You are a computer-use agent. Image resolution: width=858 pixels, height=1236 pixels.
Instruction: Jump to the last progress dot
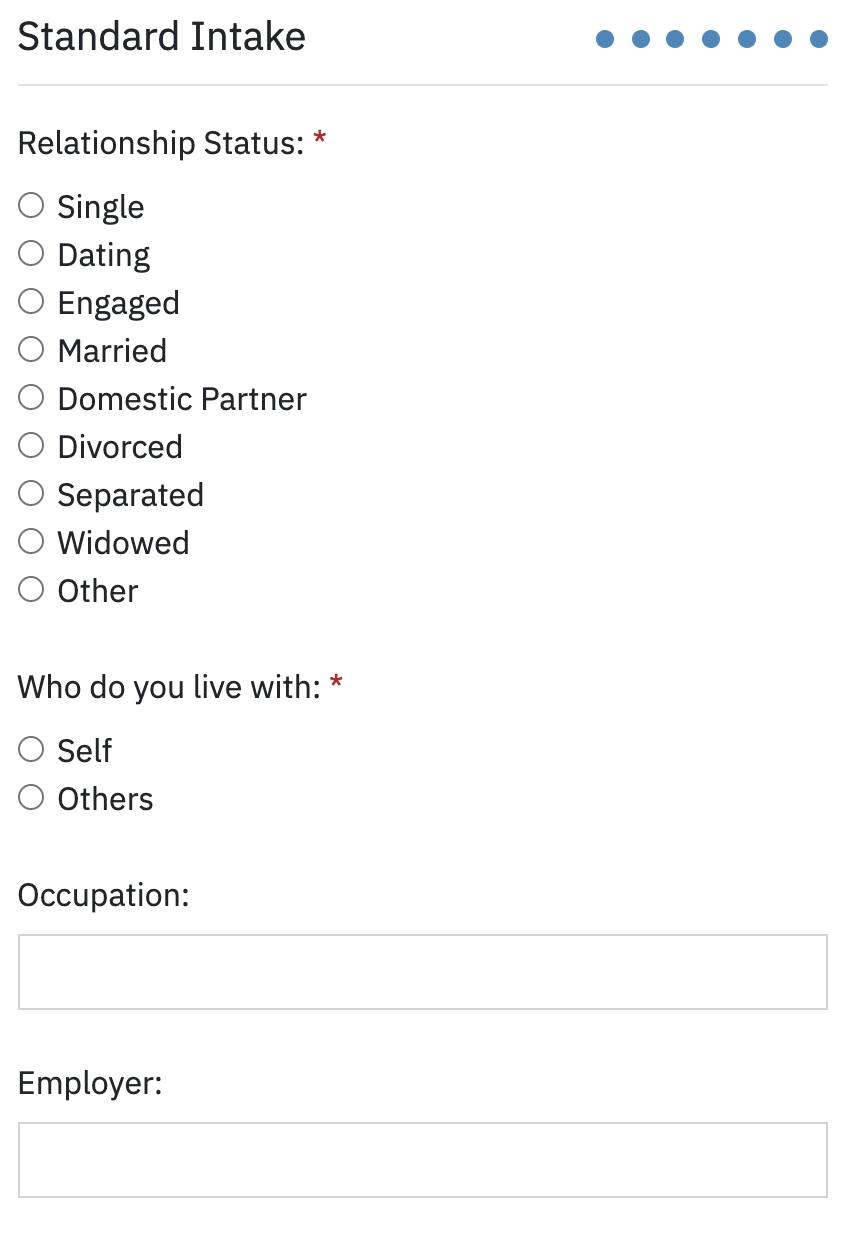pyautogui.click(x=819, y=39)
